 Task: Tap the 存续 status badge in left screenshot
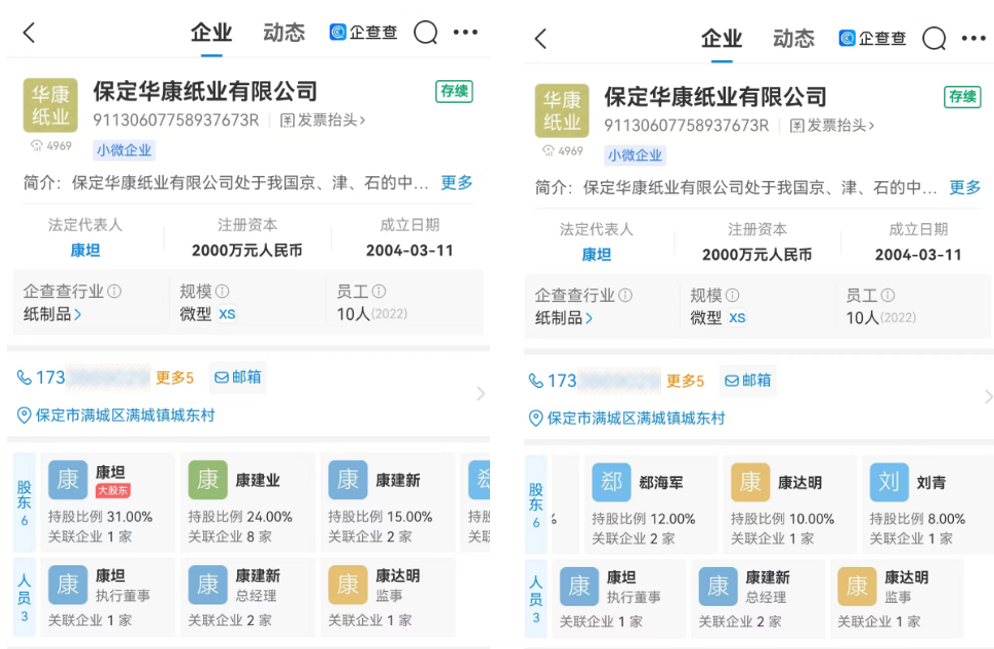[454, 91]
